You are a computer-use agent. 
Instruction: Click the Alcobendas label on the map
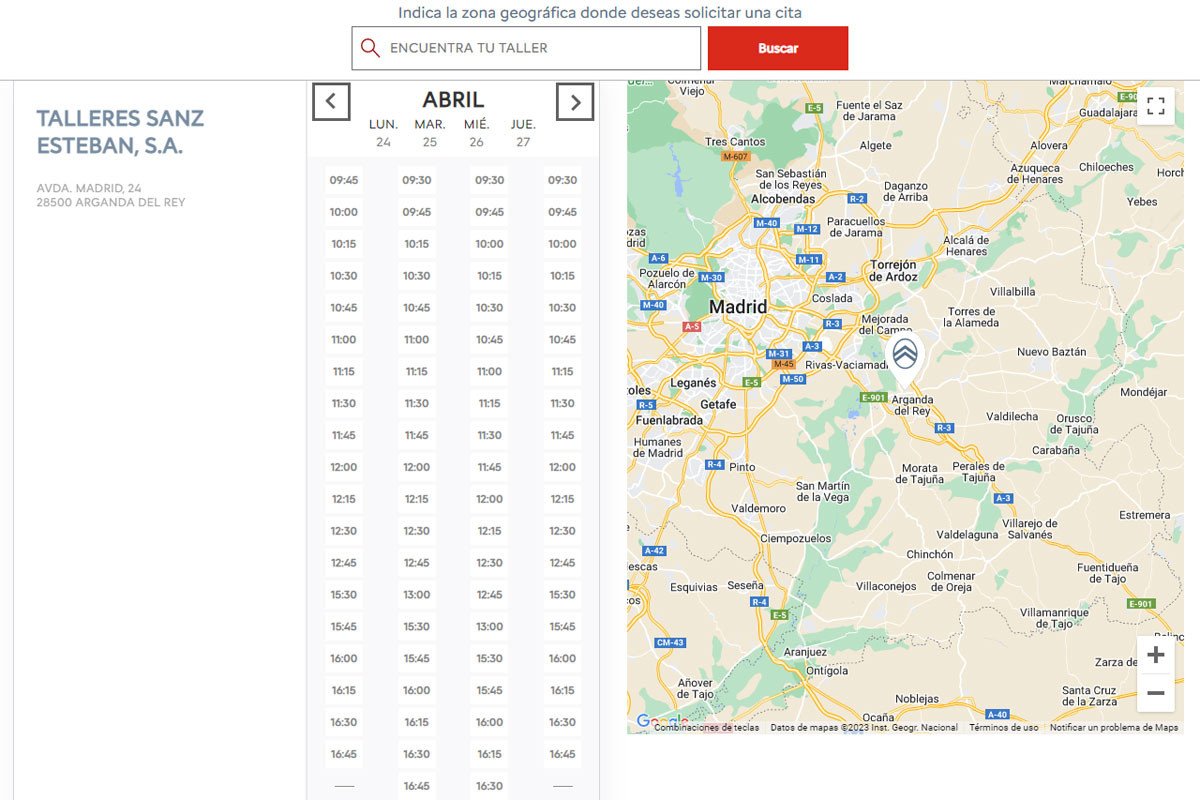pos(783,198)
